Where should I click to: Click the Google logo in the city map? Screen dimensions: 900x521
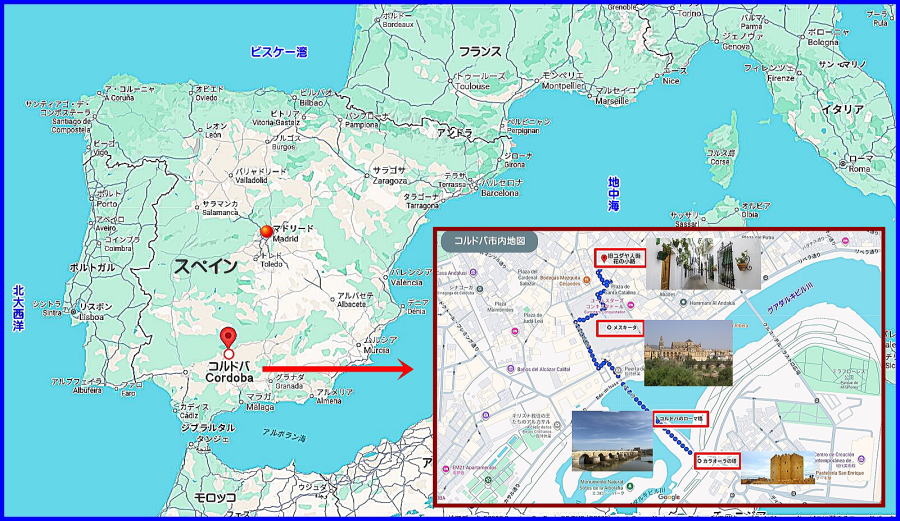(x=668, y=497)
